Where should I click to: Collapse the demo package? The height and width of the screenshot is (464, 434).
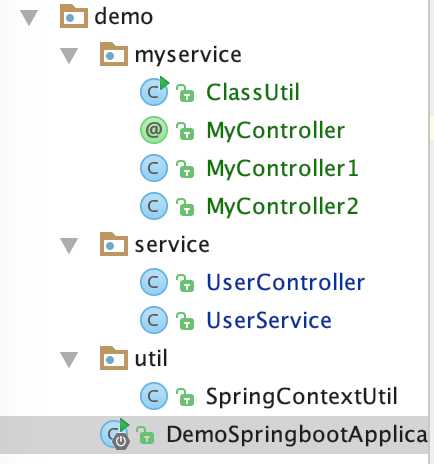coord(29,17)
